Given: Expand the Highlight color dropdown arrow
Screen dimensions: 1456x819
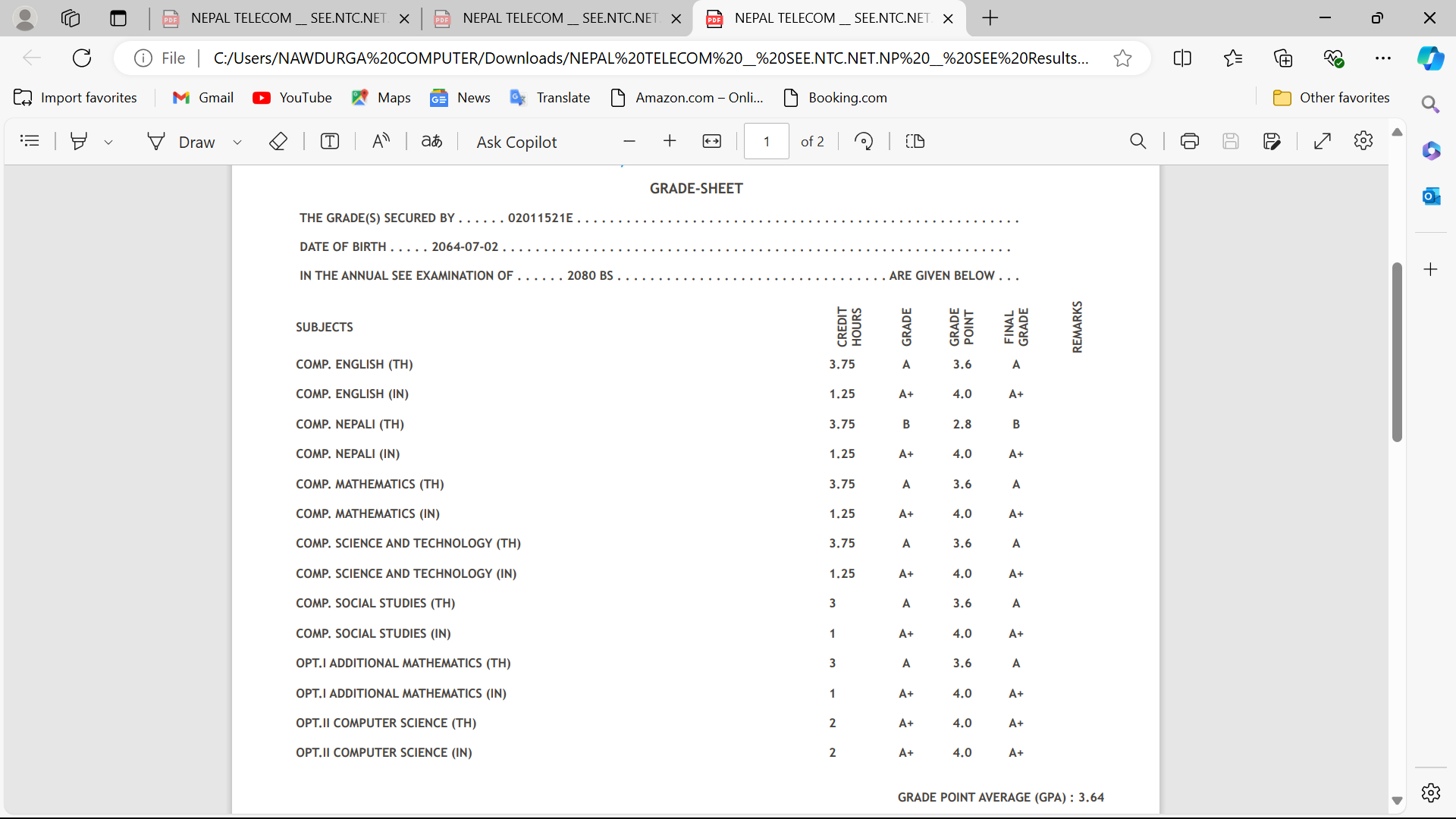Looking at the screenshot, I should pyautogui.click(x=108, y=143).
